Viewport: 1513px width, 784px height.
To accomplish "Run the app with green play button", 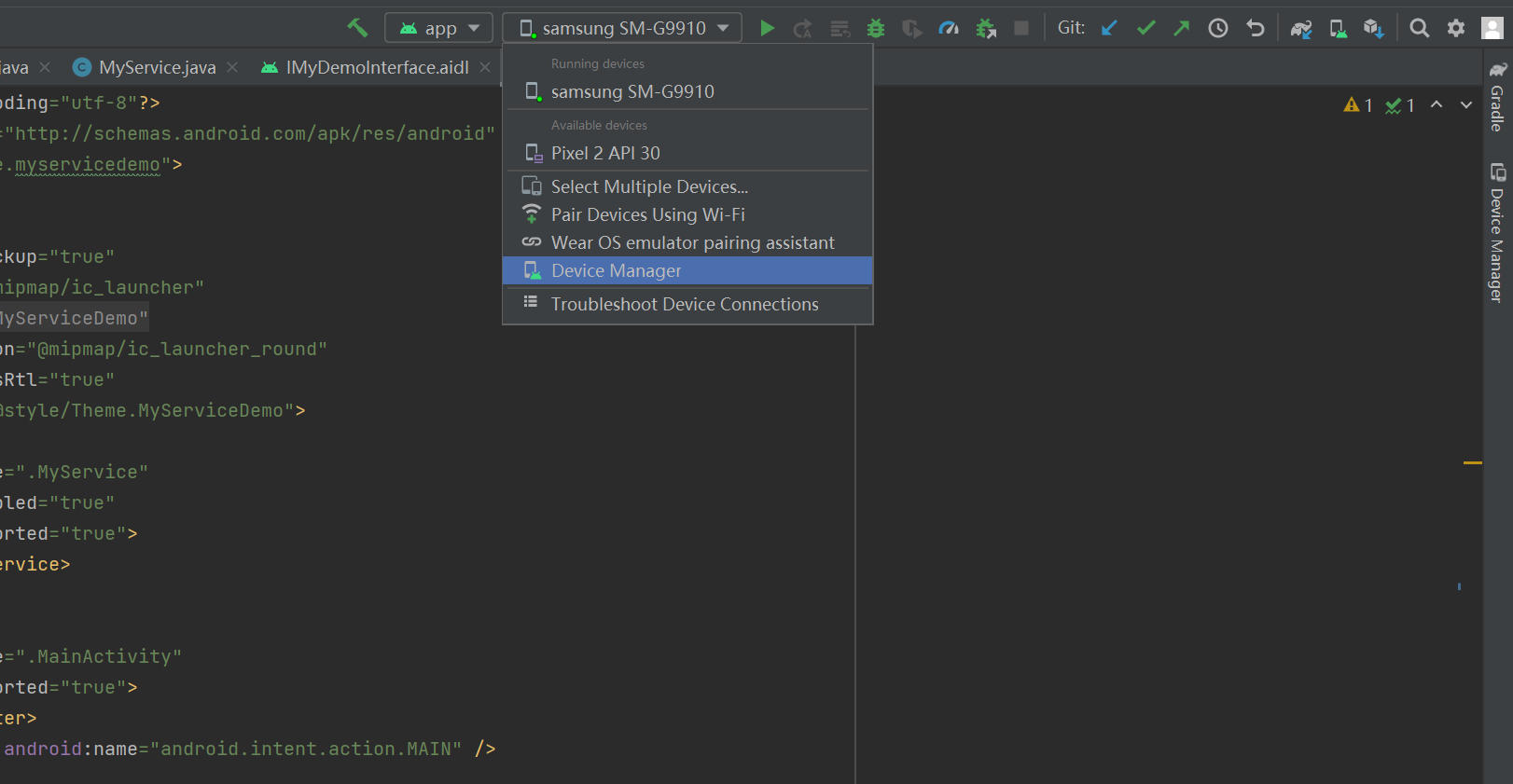I will (x=767, y=28).
